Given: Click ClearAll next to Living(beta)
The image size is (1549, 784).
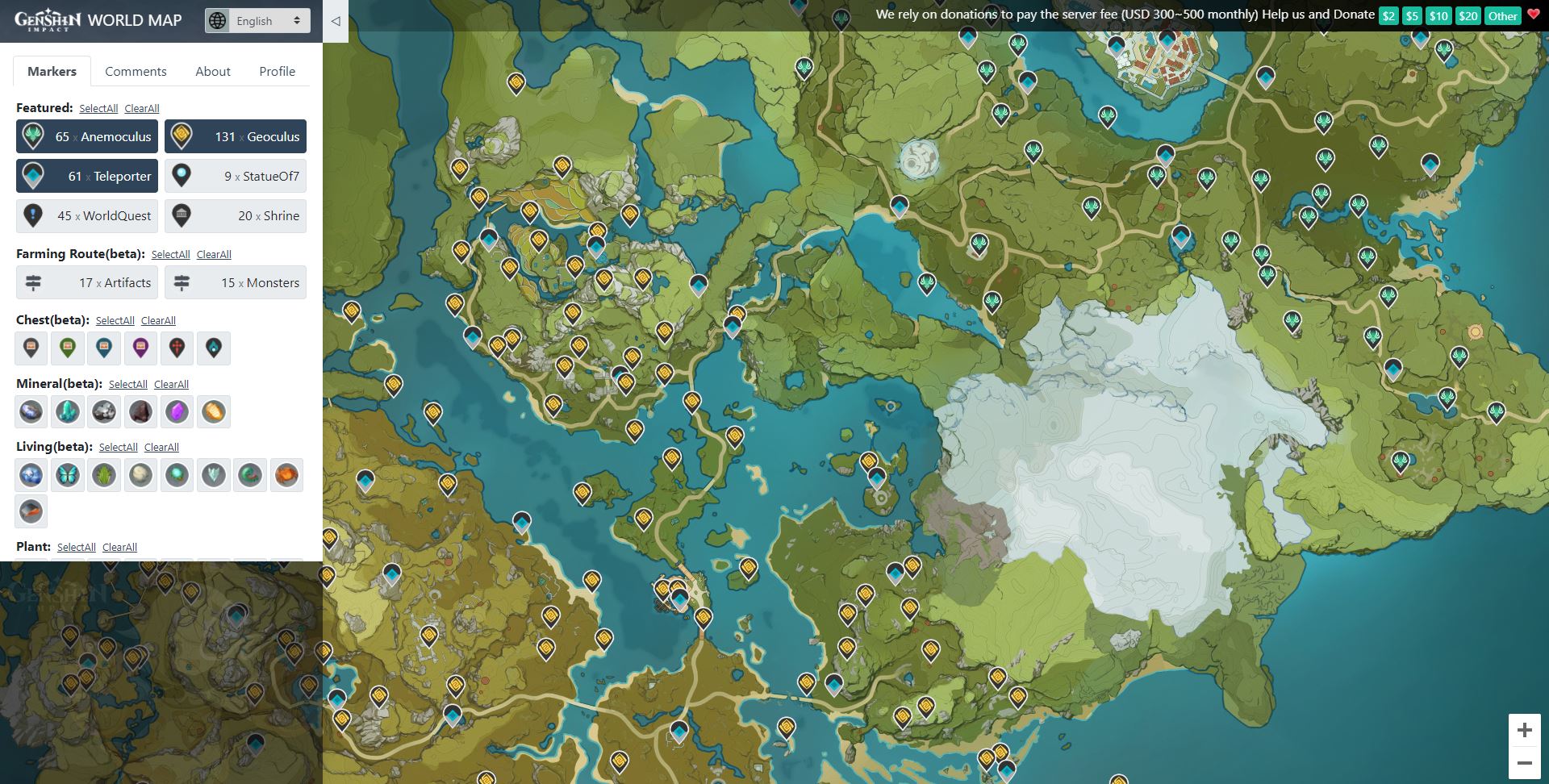Looking at the screenshot, I should [x=161, y=448].
